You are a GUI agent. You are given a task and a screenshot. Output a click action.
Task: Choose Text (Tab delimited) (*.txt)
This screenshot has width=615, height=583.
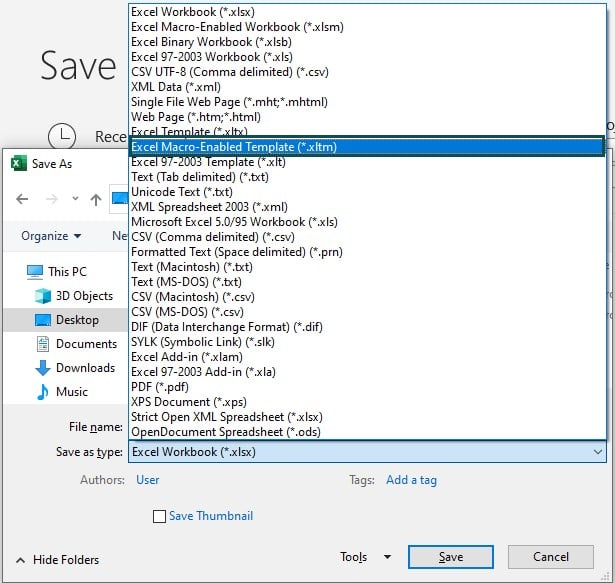(367, 177)
